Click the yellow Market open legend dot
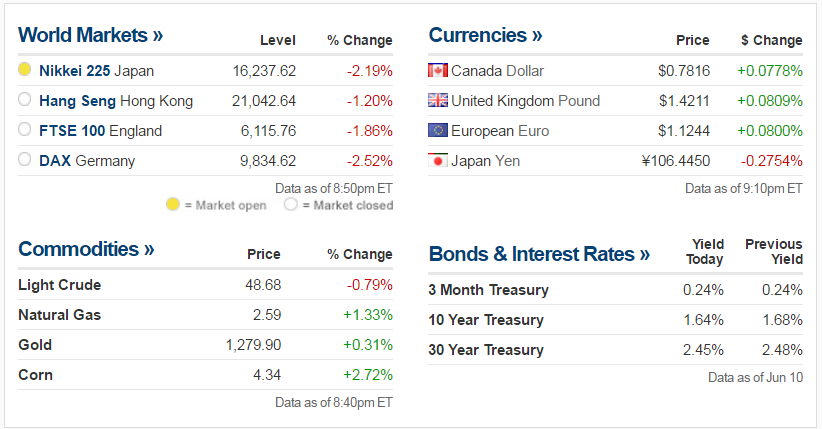 [172, 205]
